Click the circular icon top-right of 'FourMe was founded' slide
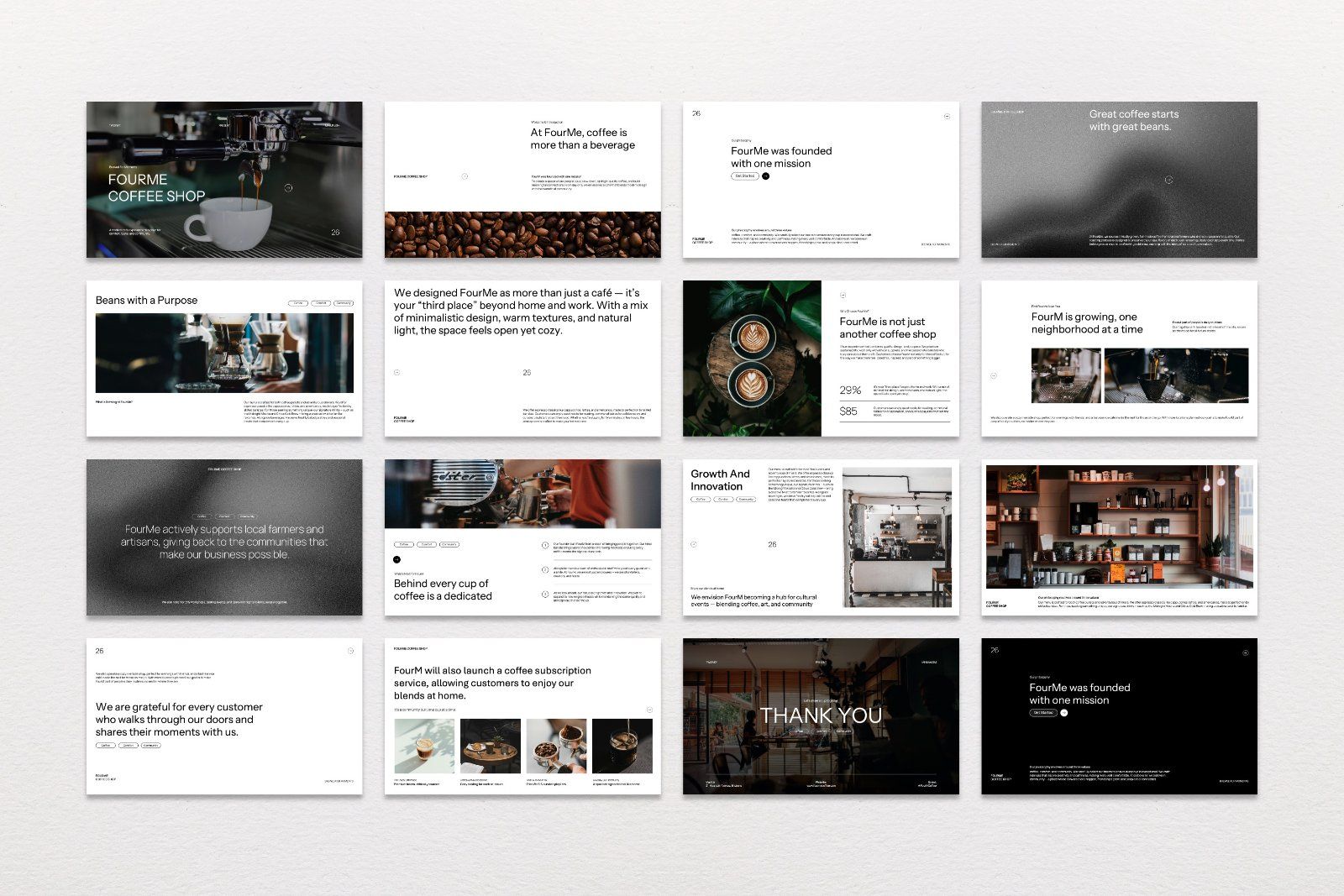This screenshot has height=896, width=1344. (947, 116)
